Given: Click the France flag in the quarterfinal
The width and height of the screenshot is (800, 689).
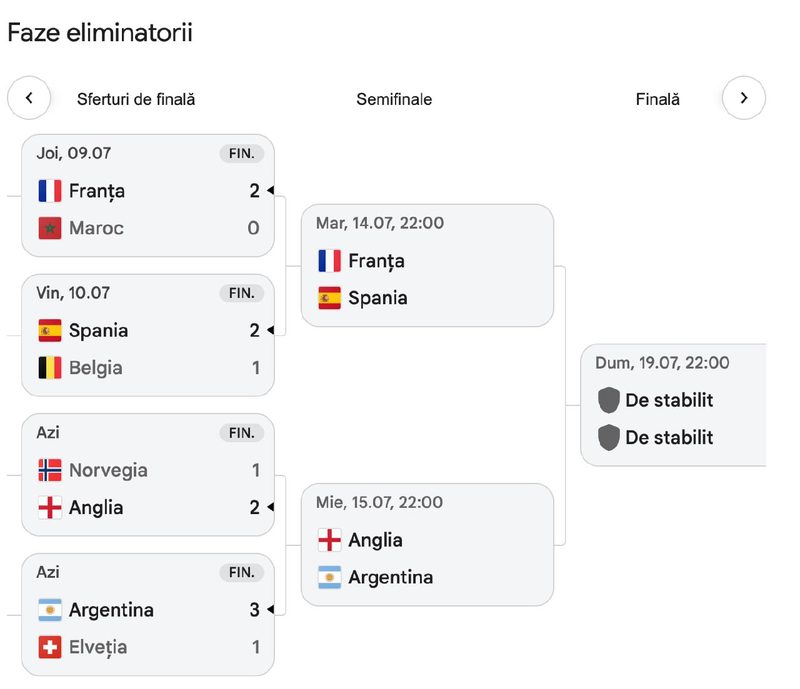Looking at the screenshot, I should click(x=50, y=191).
